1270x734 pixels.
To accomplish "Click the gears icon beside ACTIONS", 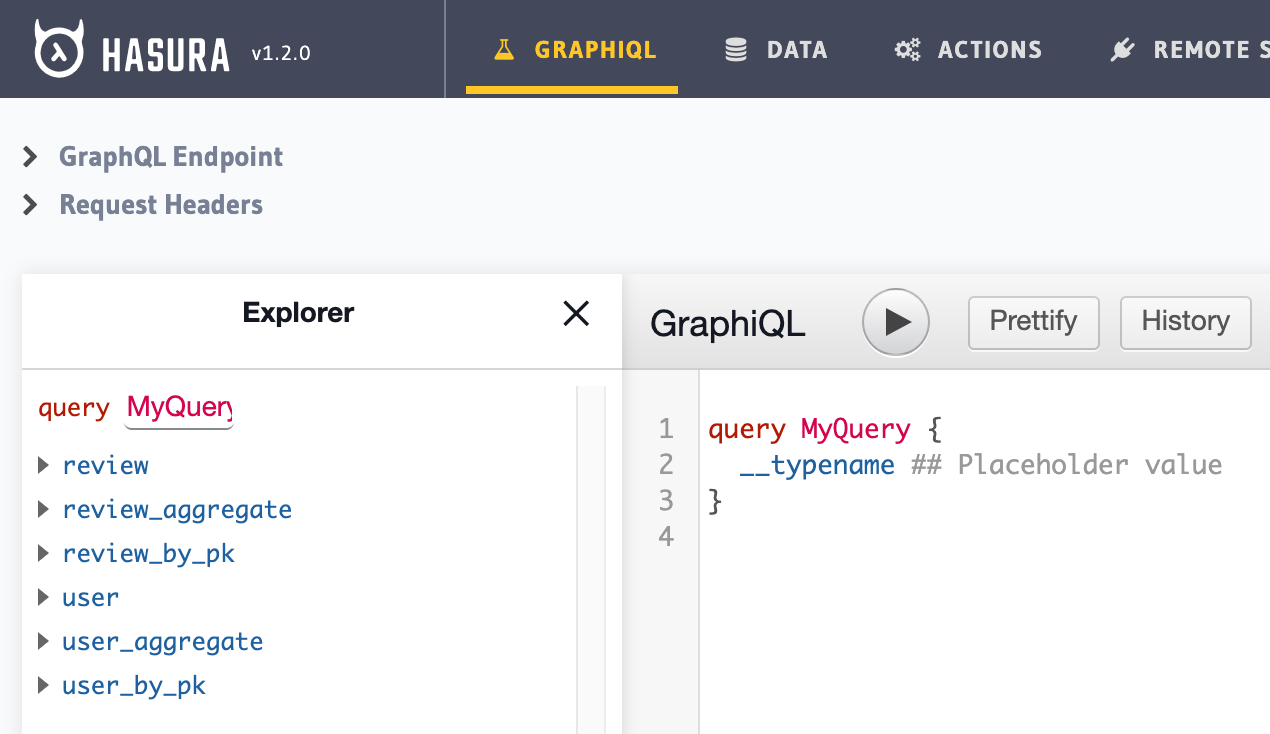I will point(907,50).
